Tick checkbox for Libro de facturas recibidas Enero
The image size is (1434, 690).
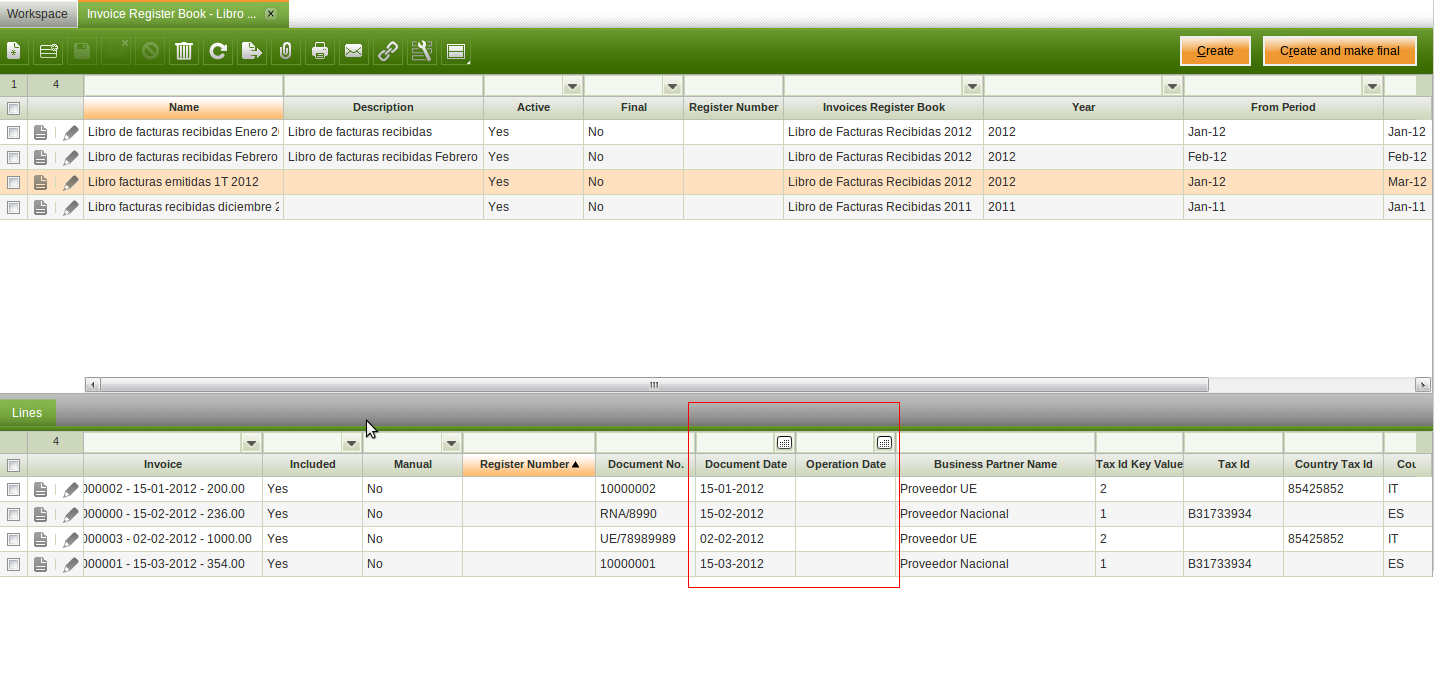[x=14, y=132]
